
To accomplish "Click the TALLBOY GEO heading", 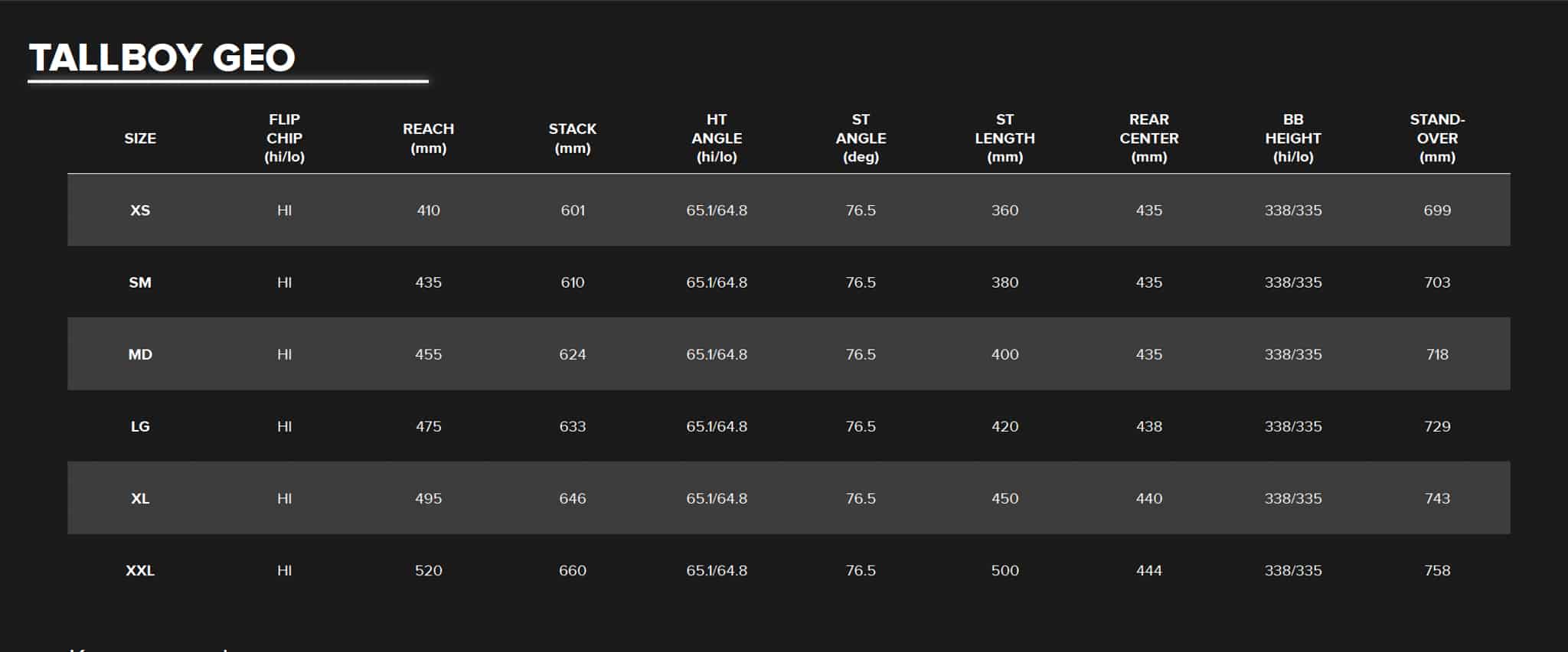I will [162, 57].
